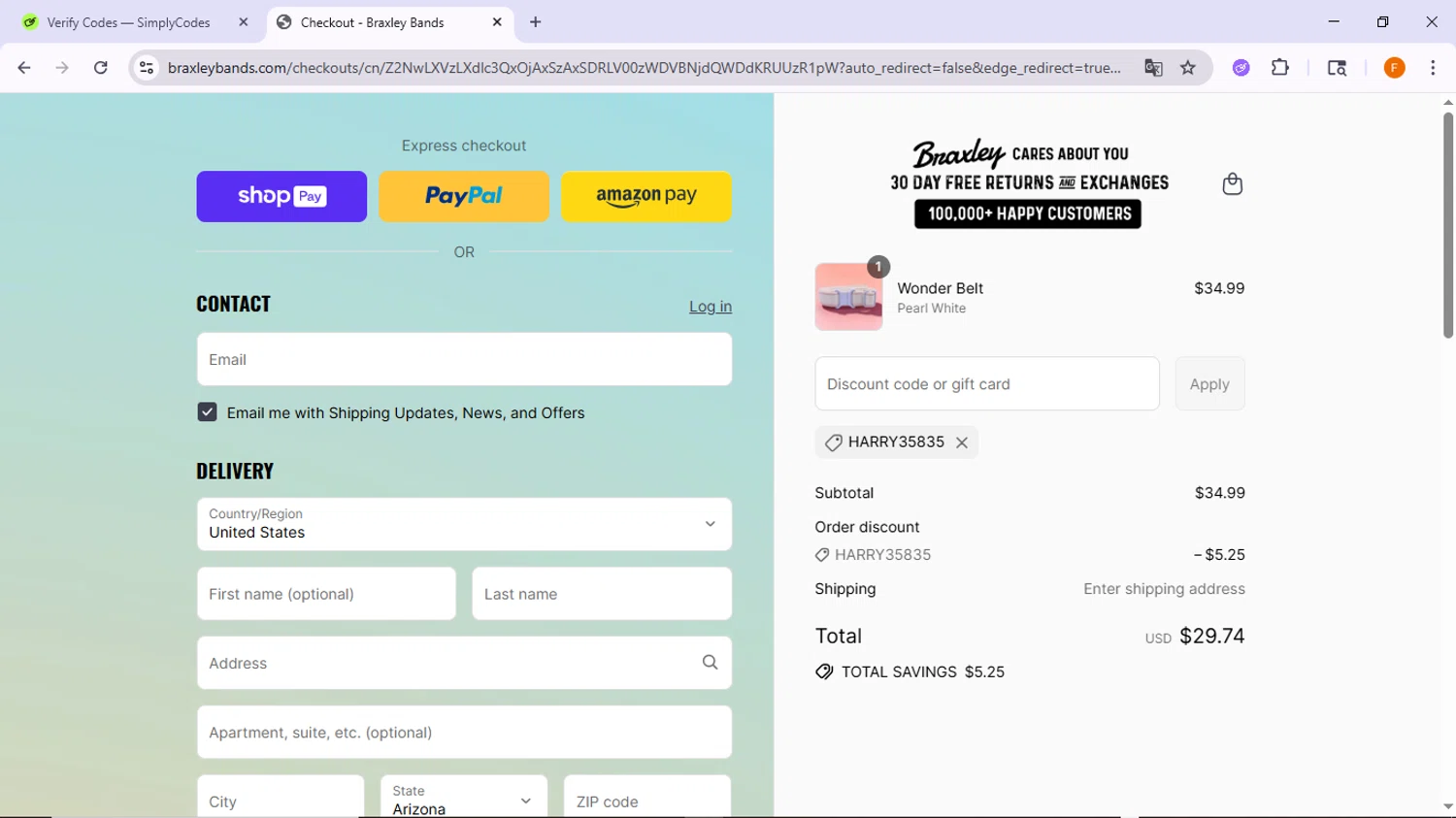
Task: Select the Checkout - Braxley Bands tab
Action: (x=373, y=22)
